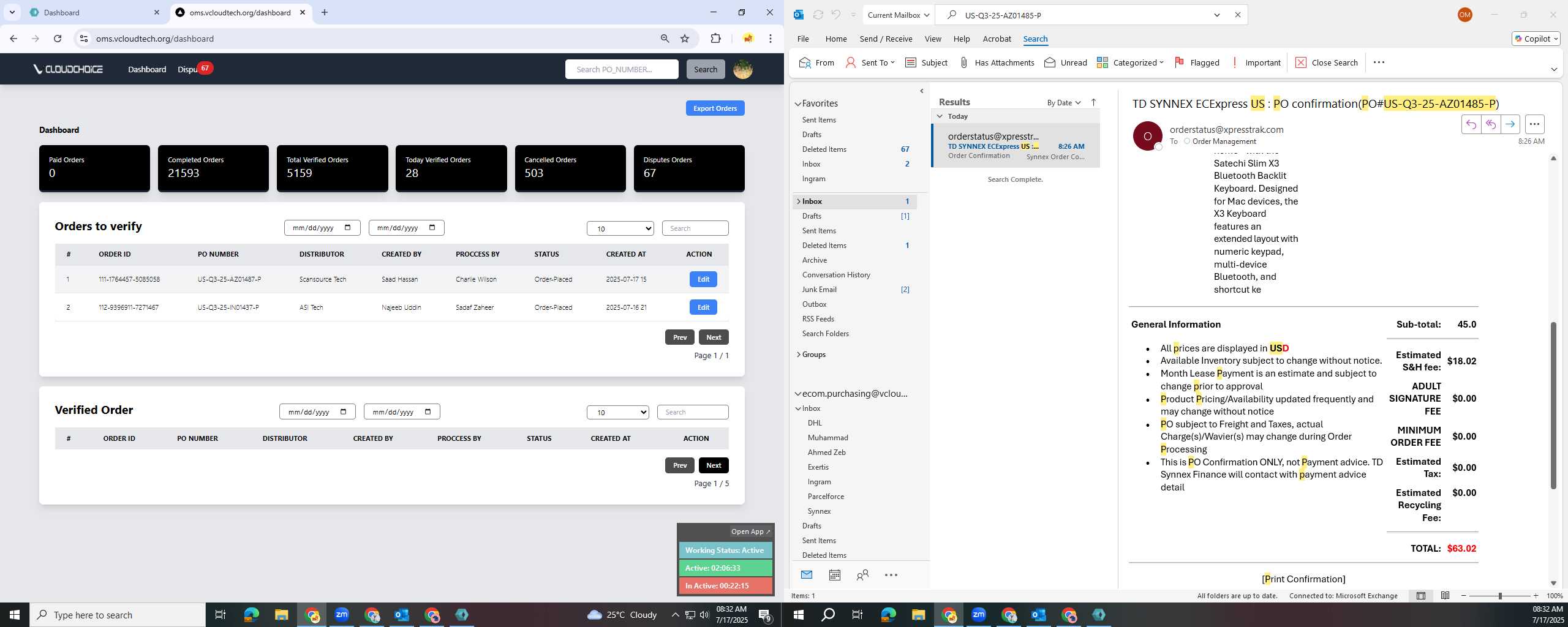Screen dimensions: 1568x627
Task: Reload the OMS dashboard page
Action: 58,39
